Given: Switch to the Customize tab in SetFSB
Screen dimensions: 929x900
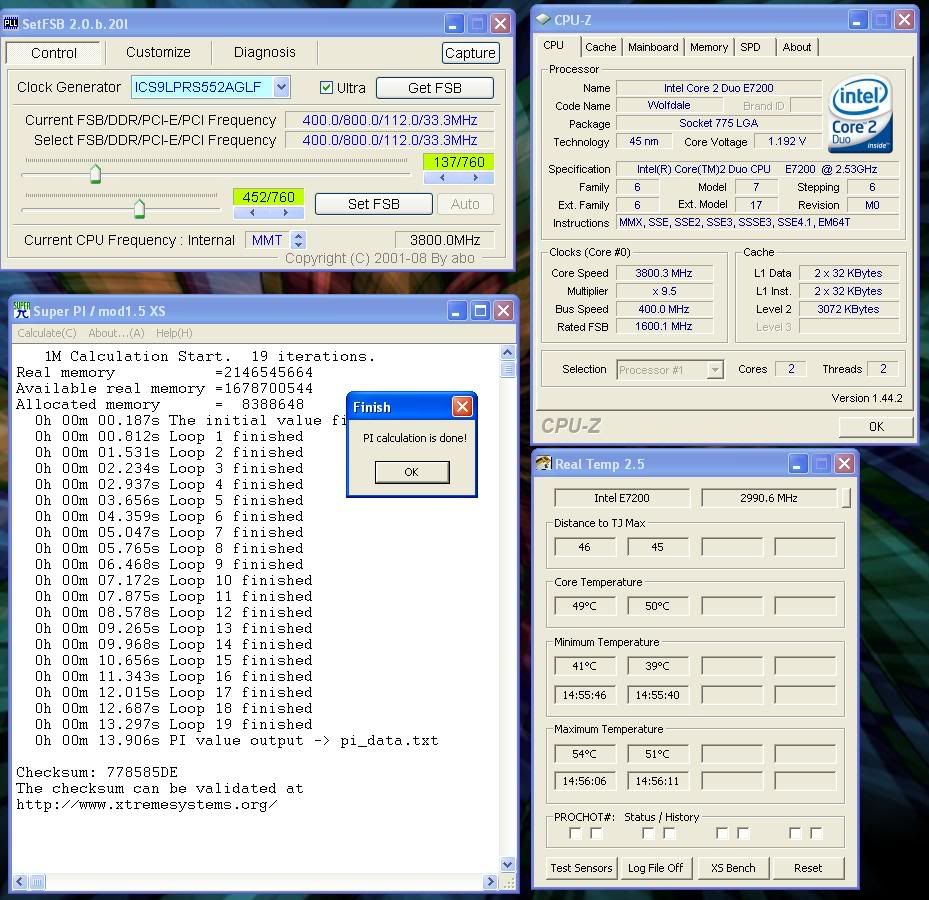Looking at the screenshot, I should [158, 52].
